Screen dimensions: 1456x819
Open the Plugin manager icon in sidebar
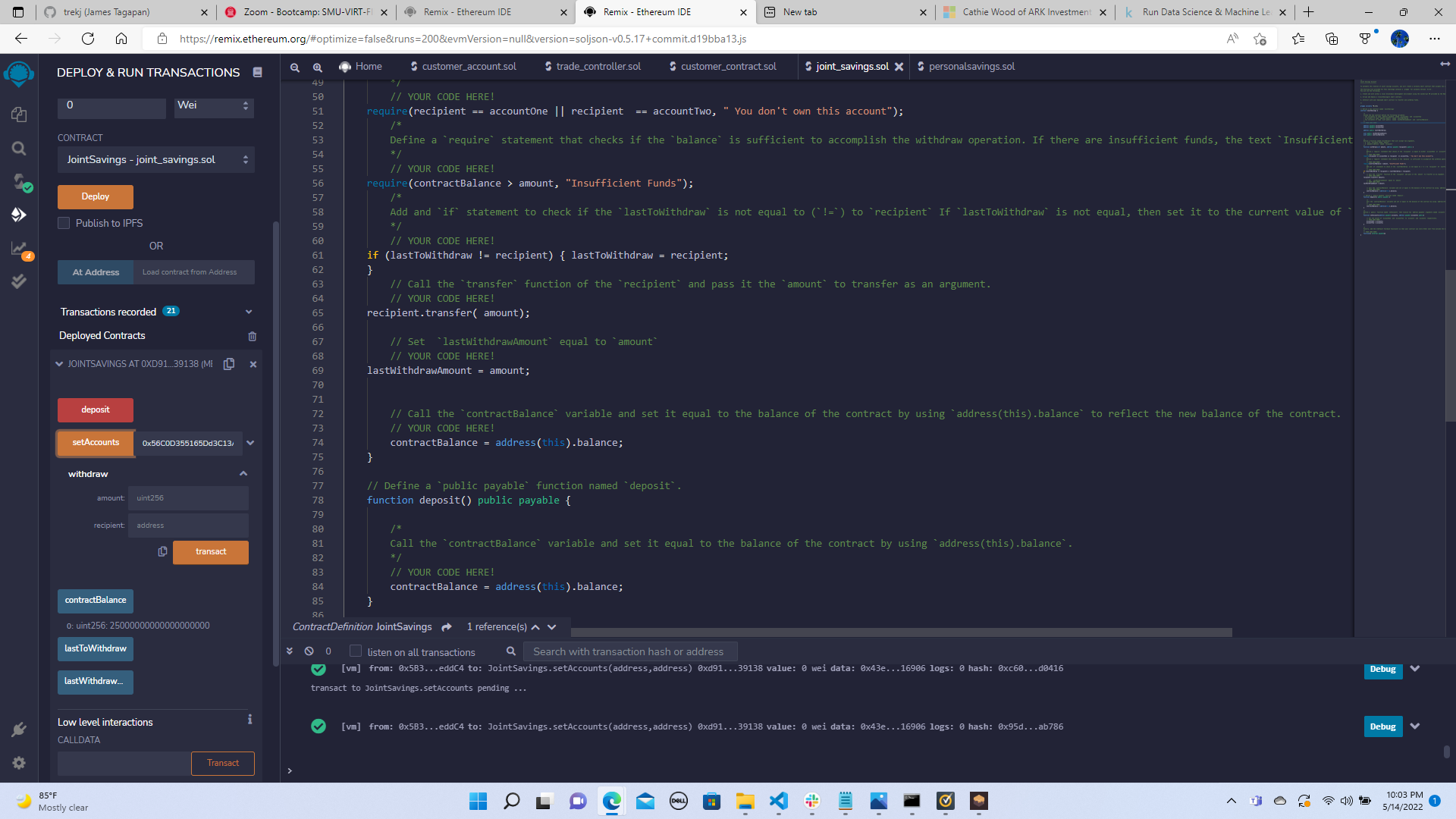[x=19, y=730]
